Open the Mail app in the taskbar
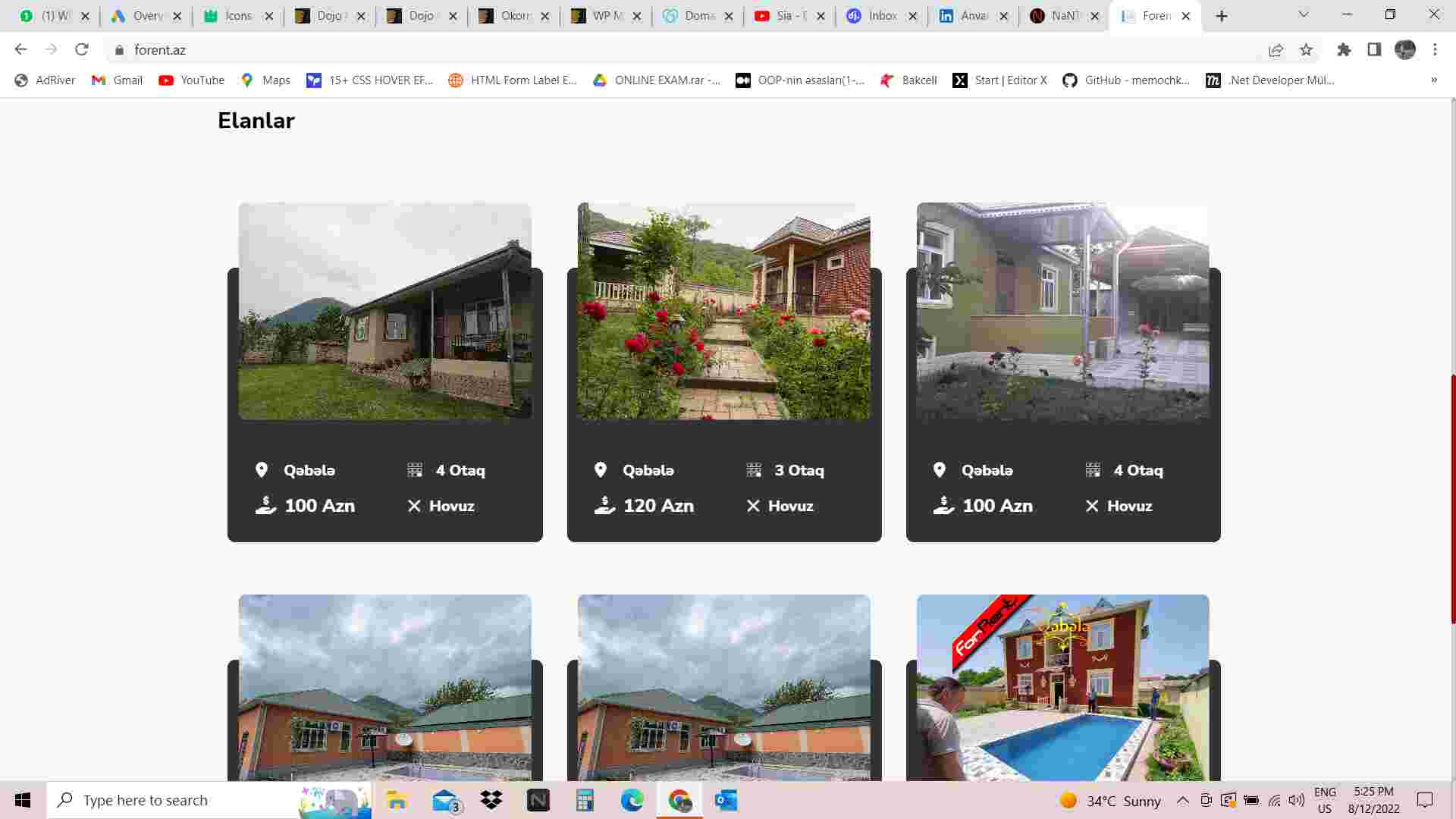 coord(446,800)
